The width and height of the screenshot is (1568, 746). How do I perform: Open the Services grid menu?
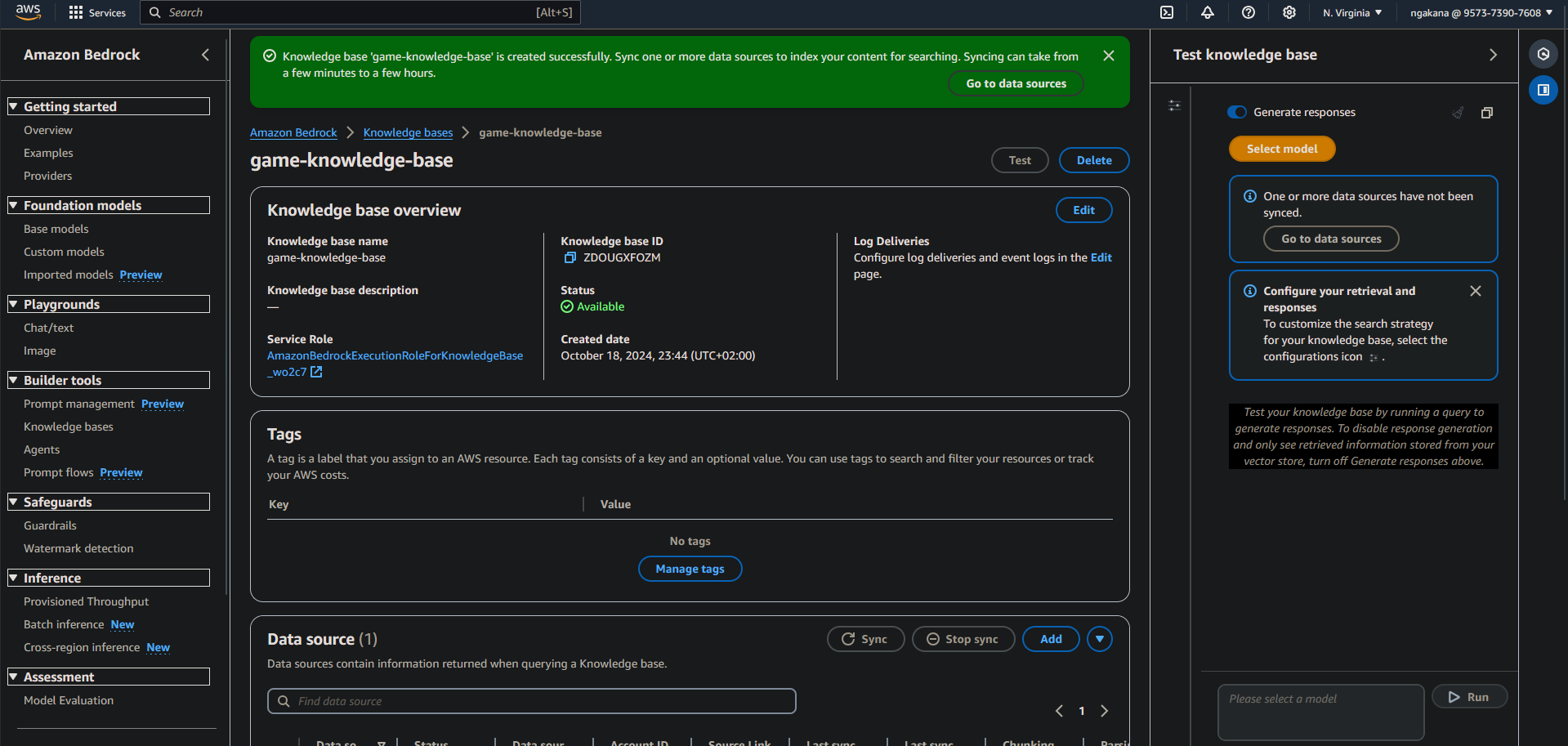[x=97, y=12]
